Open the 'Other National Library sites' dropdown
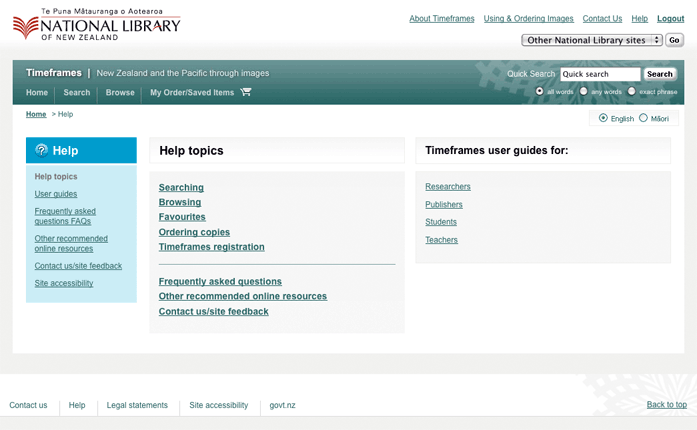Viewport: 697px width, 430px height. click(x=592, y=40)
